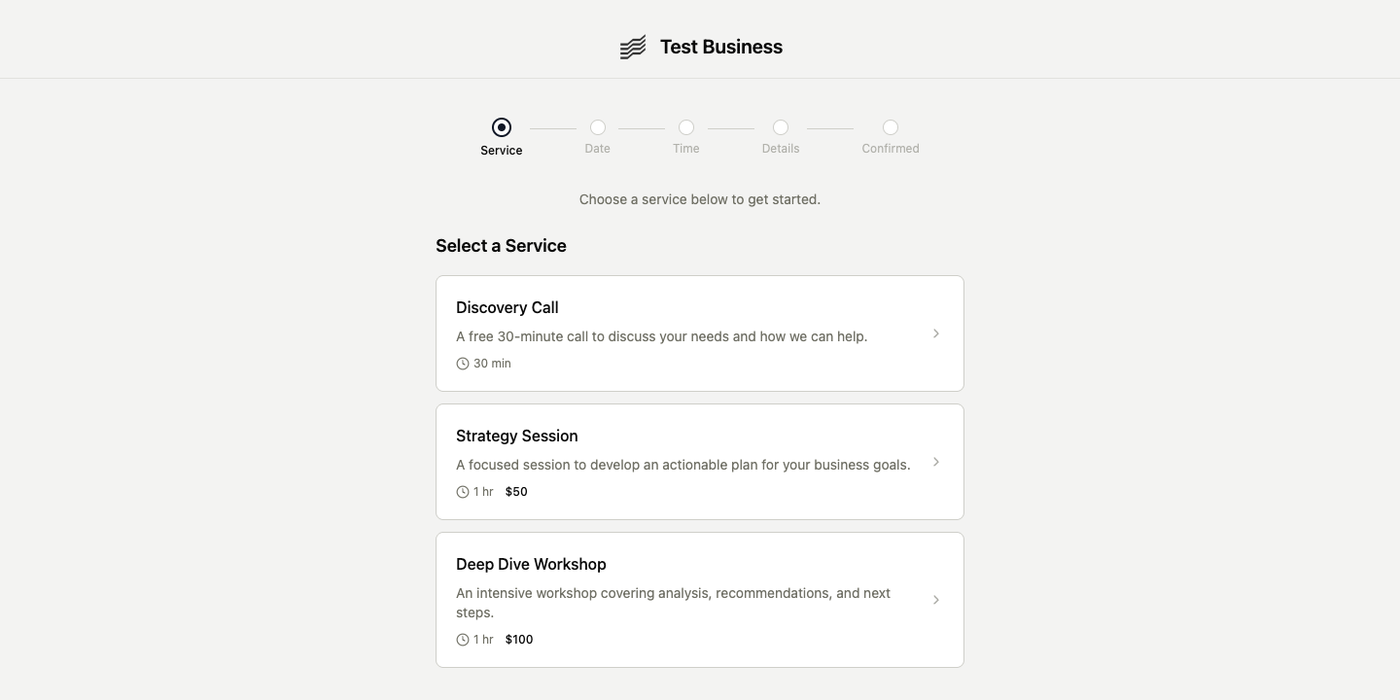Click the Confirmed step circle icon
1400x700 pixels.
point(889,127)
